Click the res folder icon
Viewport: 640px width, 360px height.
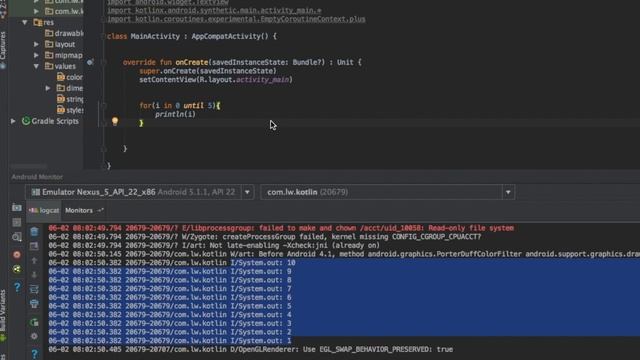pos(38,22)
